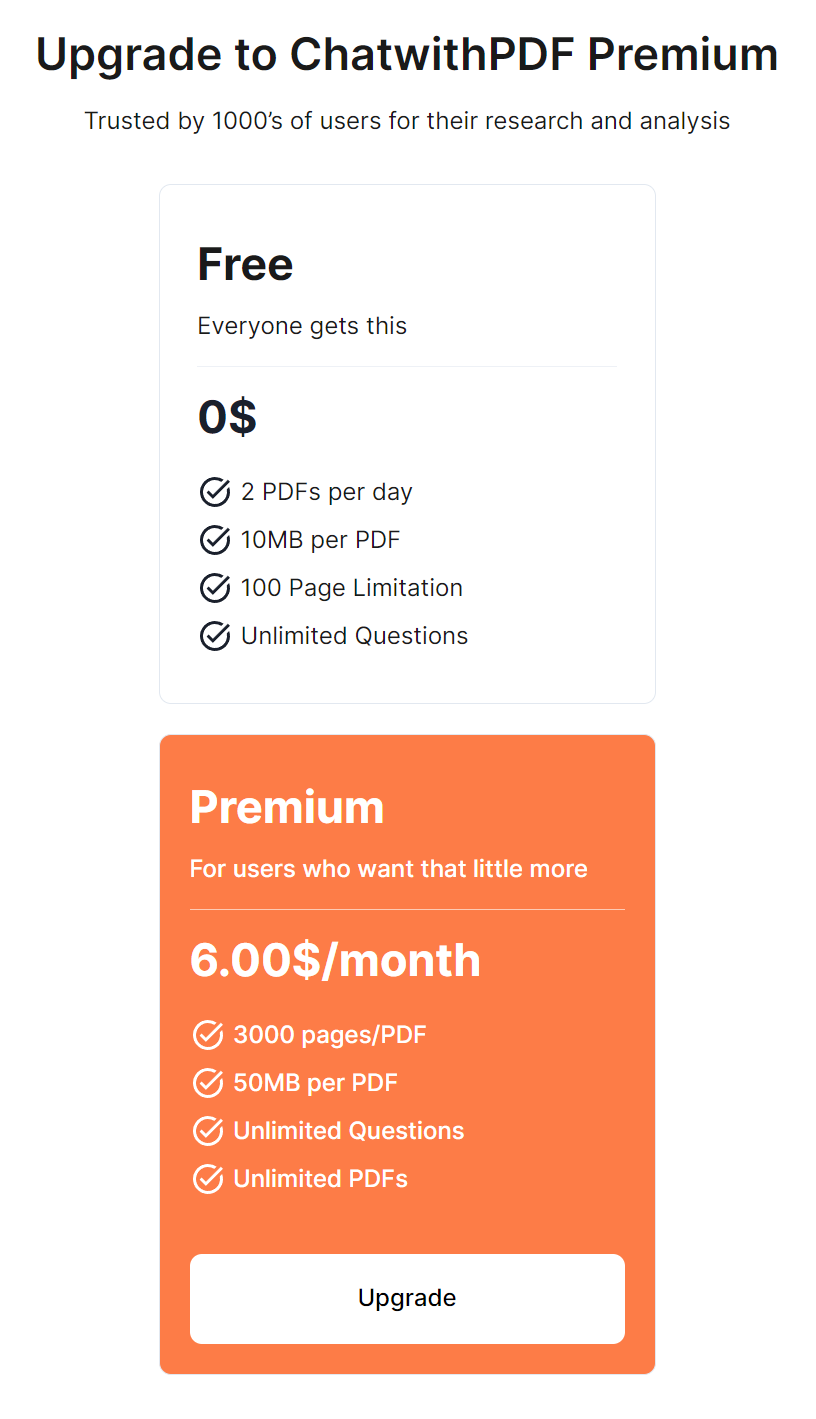Click Free plan's Unlimited Questions checkmark icon
This screenshot has width=816, height=1419.
point(215,636)
